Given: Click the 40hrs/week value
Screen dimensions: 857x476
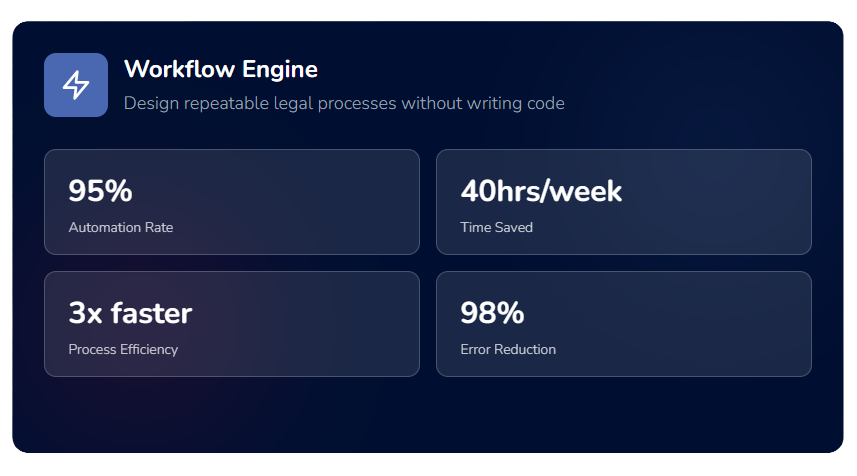Looking at the screenshot, I should tap(541, 191).
